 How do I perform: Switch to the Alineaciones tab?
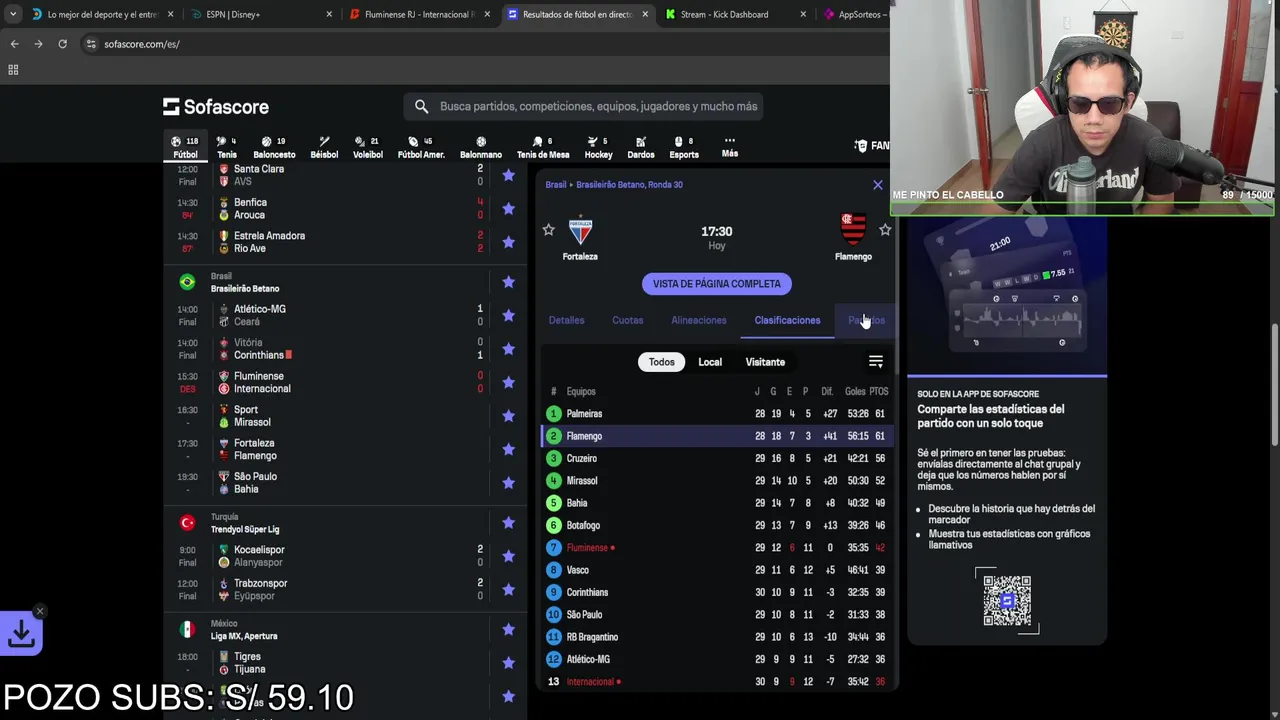tap(699, 320)
